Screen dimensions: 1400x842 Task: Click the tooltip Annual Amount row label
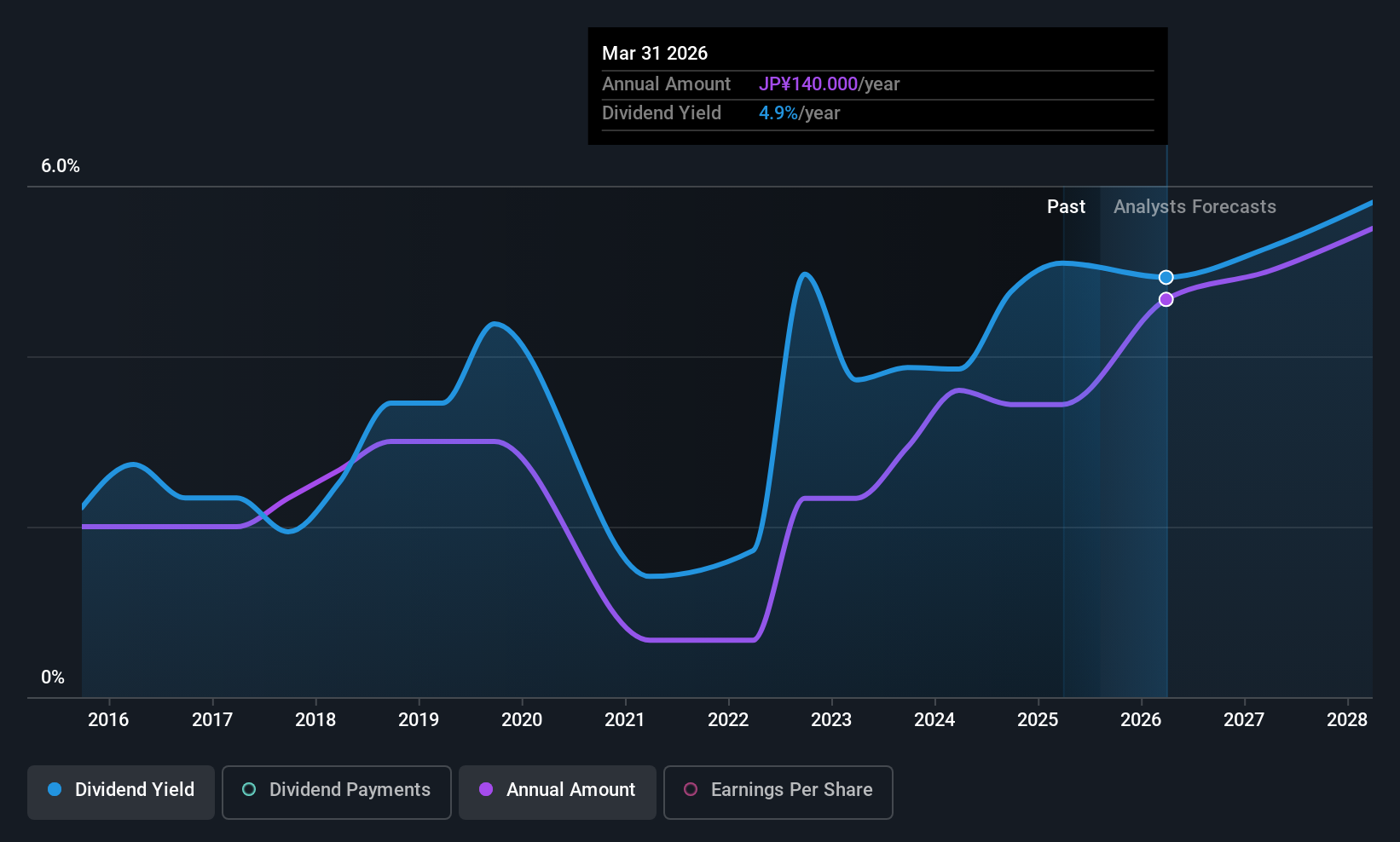666,84
